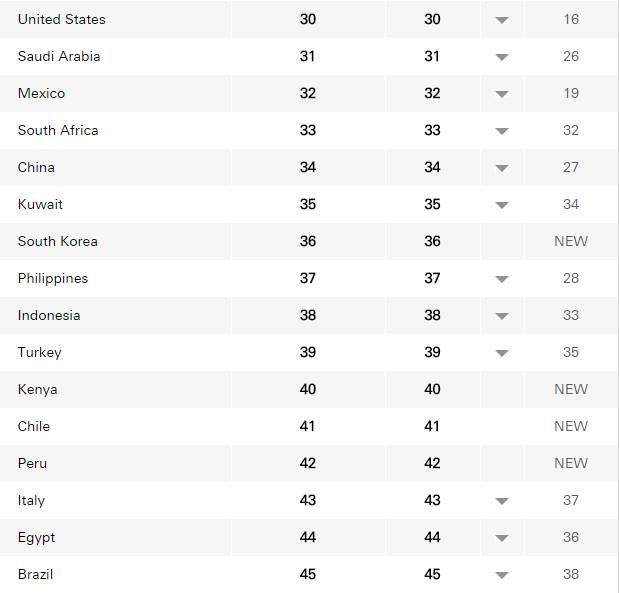
Task: Click the Kenya country name
Action: tap(37, 389)
